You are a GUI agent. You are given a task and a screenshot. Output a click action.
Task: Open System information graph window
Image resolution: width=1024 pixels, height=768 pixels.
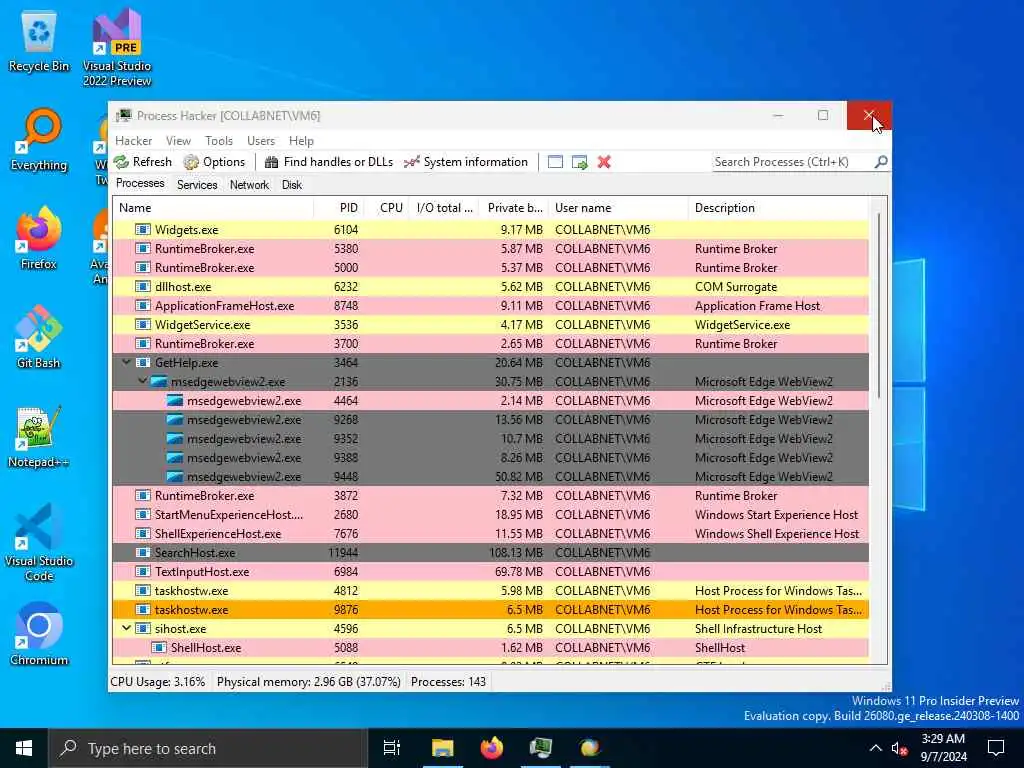[x=466, y=162]
